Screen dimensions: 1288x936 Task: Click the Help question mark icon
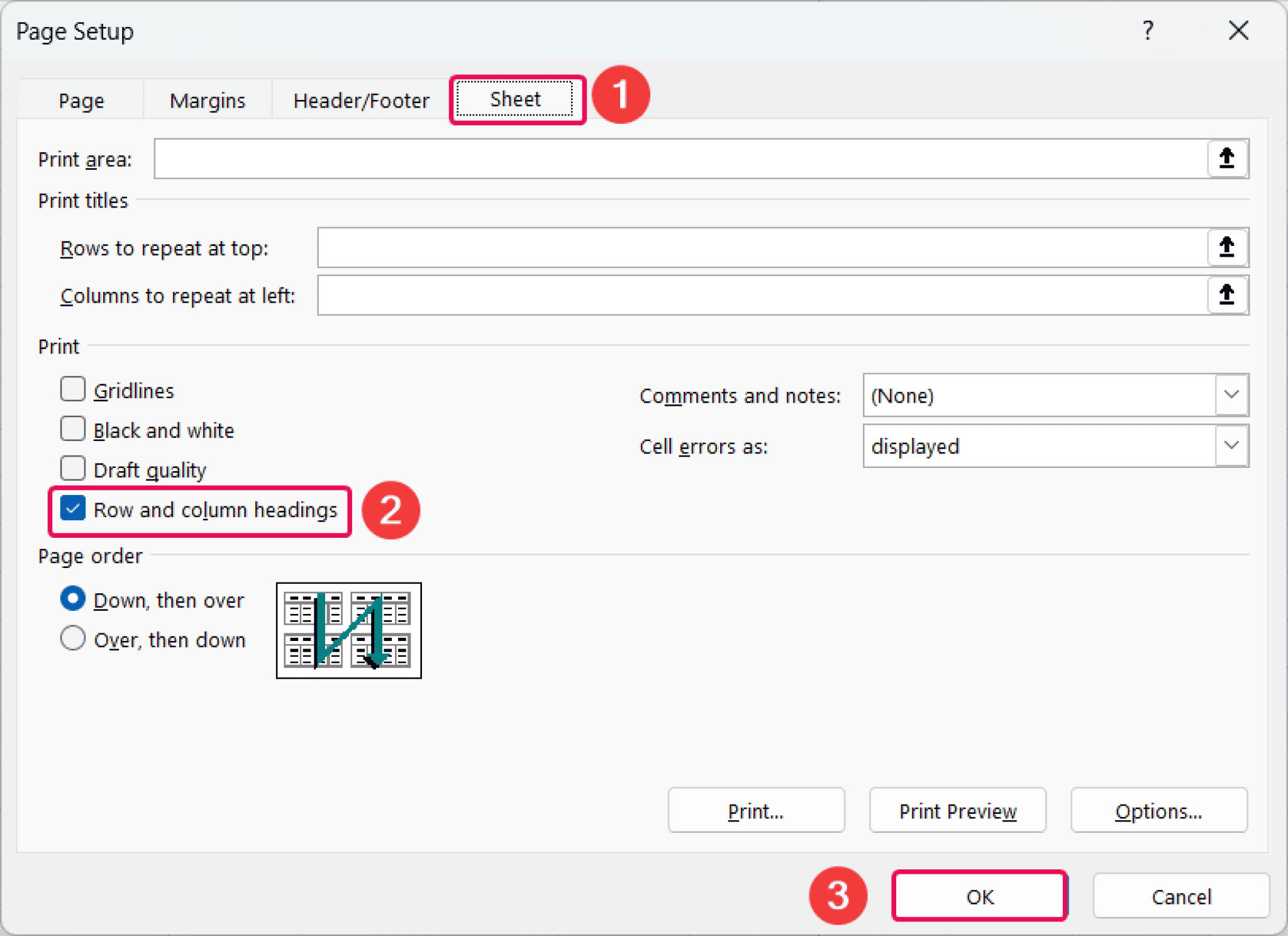[x=1148, y=30]
